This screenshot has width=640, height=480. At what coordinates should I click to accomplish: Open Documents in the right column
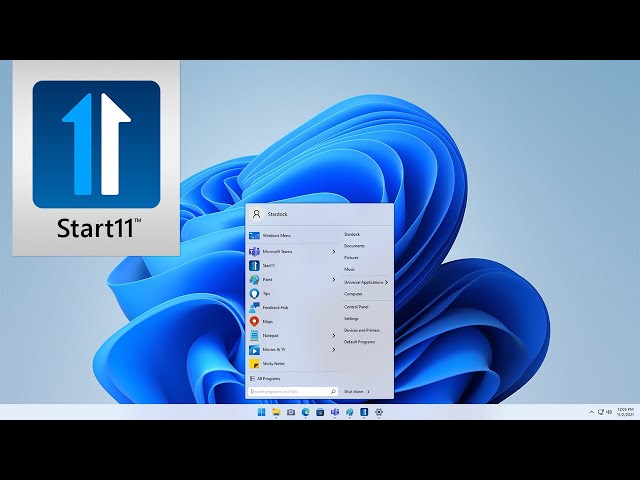click(354, 246)
